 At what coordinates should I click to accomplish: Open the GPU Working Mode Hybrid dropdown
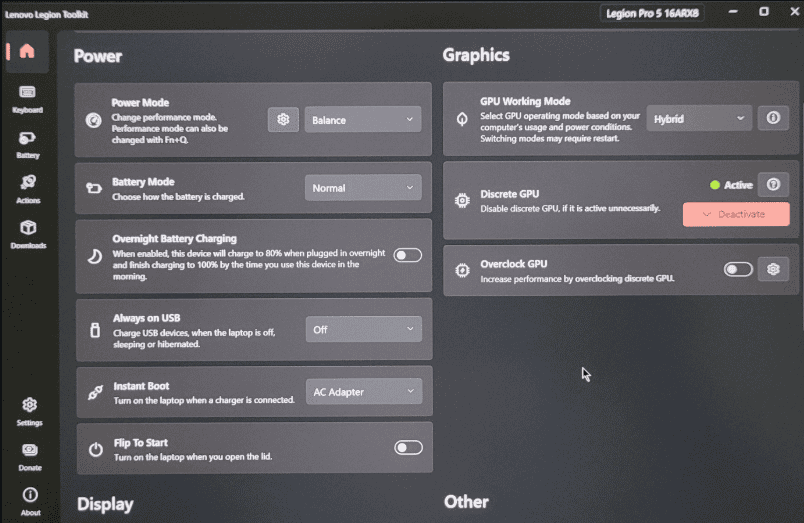click(699, 118)
